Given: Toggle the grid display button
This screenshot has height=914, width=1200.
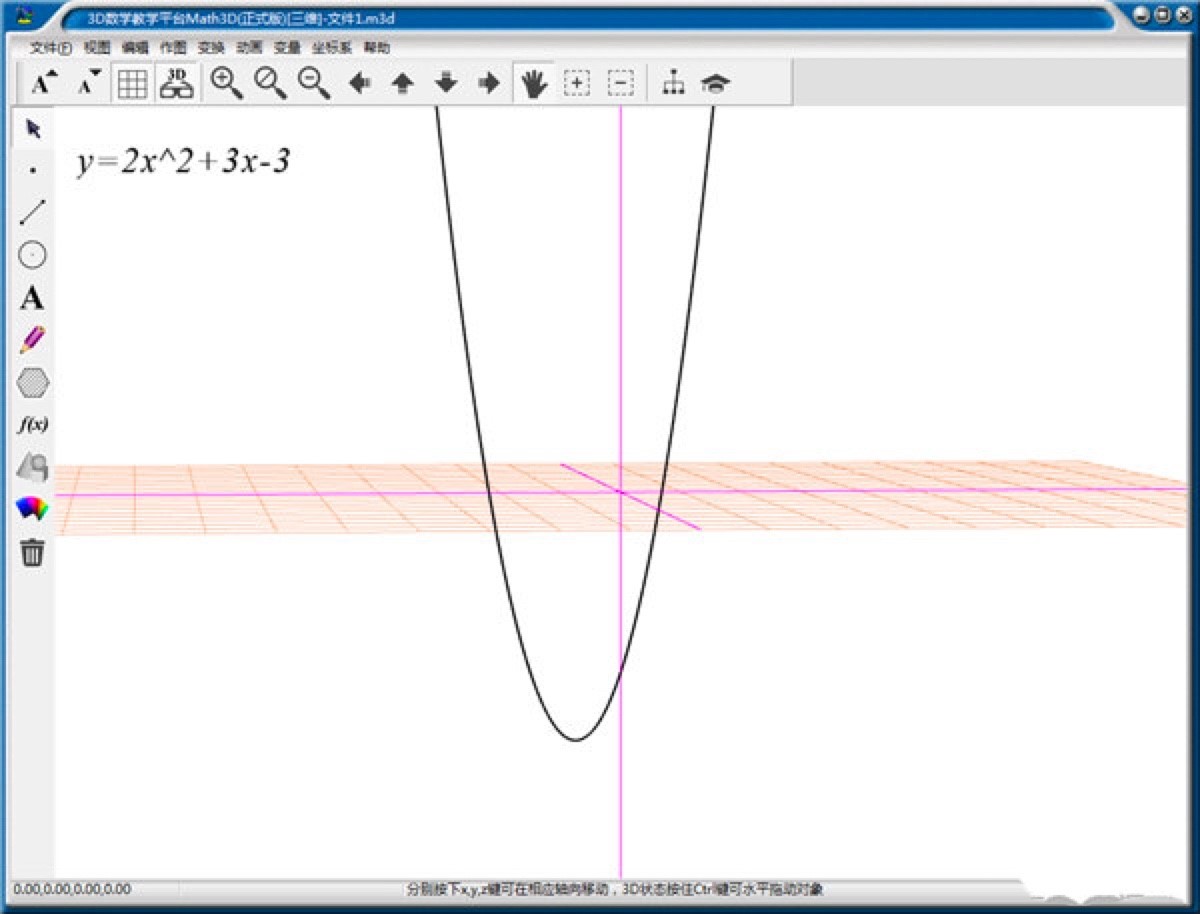Looking at the screenshot, I should 133,84.
